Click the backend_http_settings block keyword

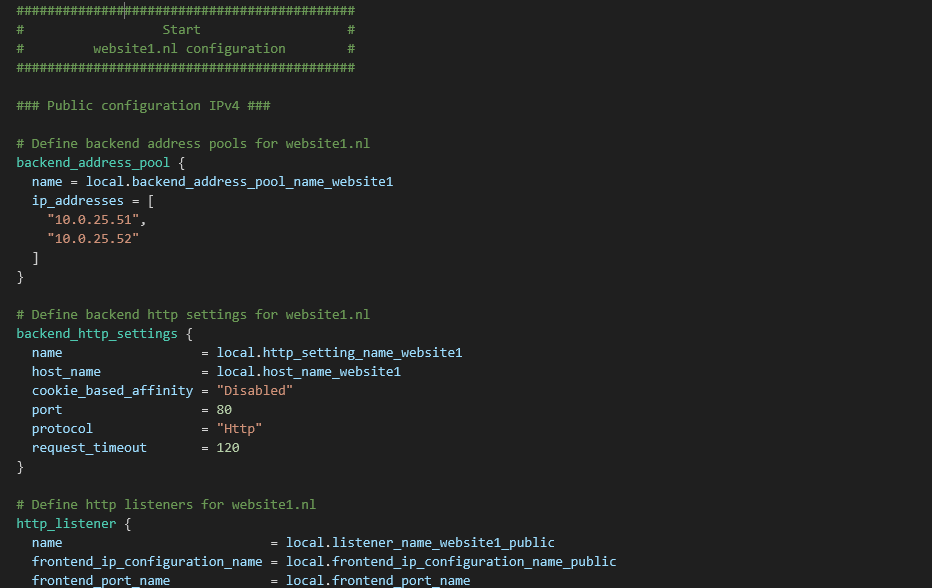97,333
